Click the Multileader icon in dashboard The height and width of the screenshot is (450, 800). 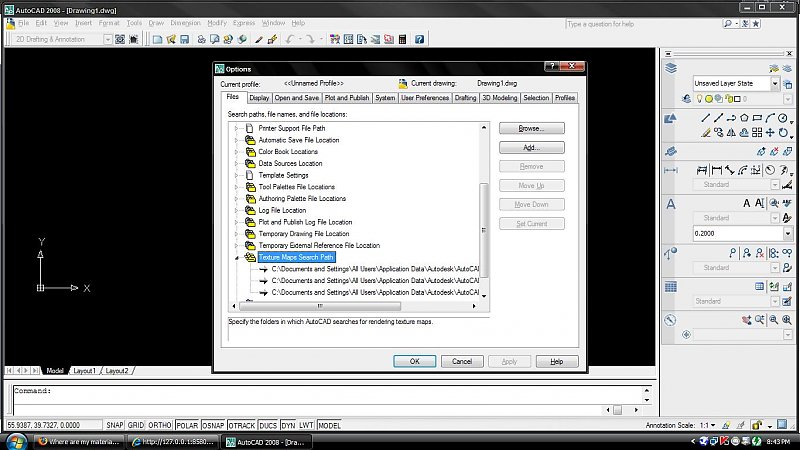point(733,253)
